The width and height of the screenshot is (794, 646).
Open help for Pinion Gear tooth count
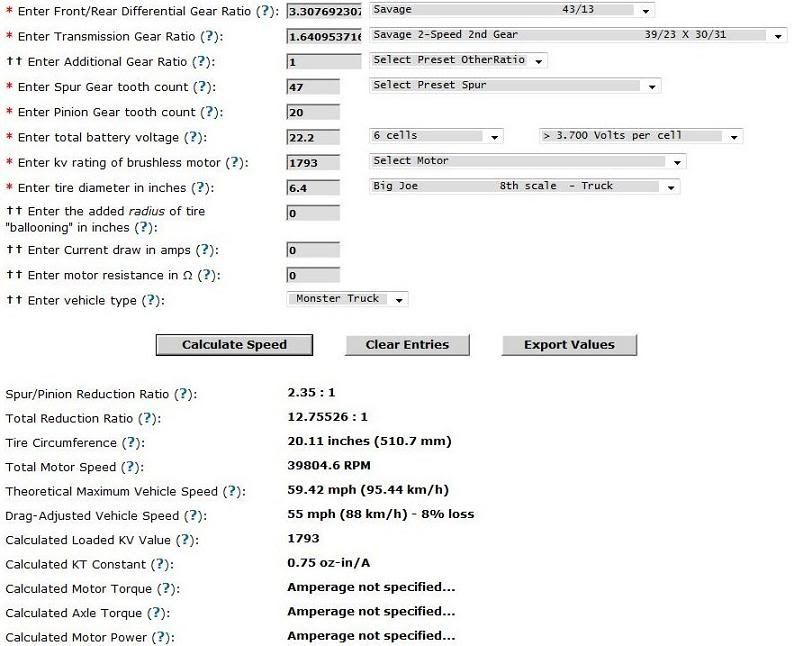pyautogui.click(x=207, y=113)
